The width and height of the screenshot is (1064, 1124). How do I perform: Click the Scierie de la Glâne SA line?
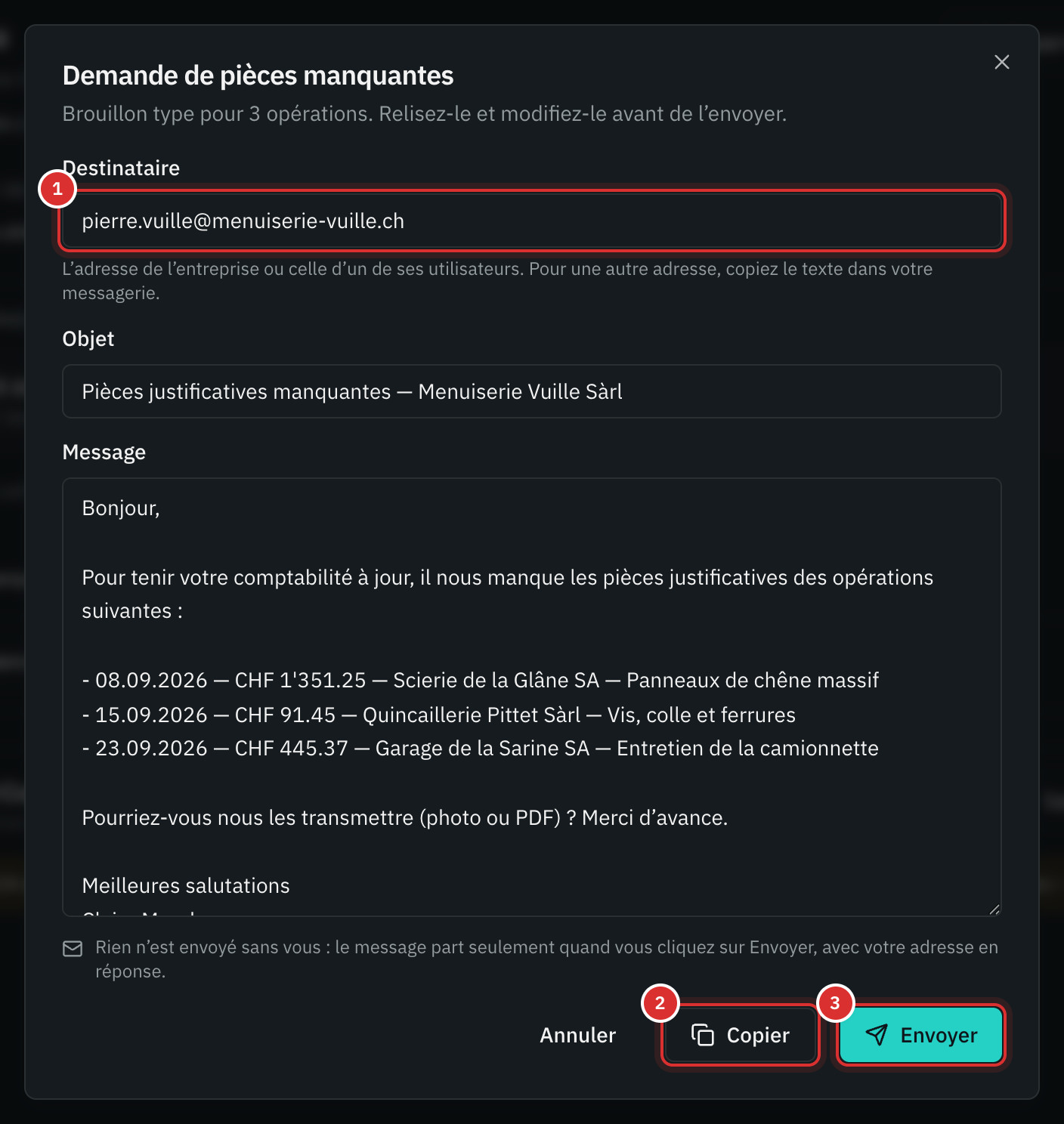(481, 680)
